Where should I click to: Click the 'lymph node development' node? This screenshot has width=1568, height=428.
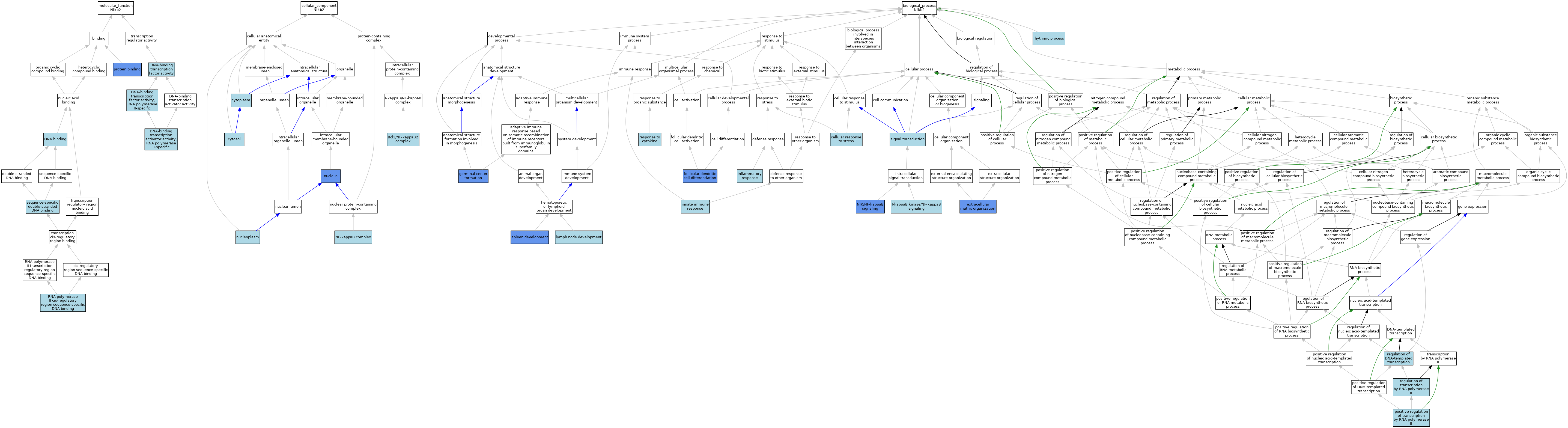(x=578, y=237)
